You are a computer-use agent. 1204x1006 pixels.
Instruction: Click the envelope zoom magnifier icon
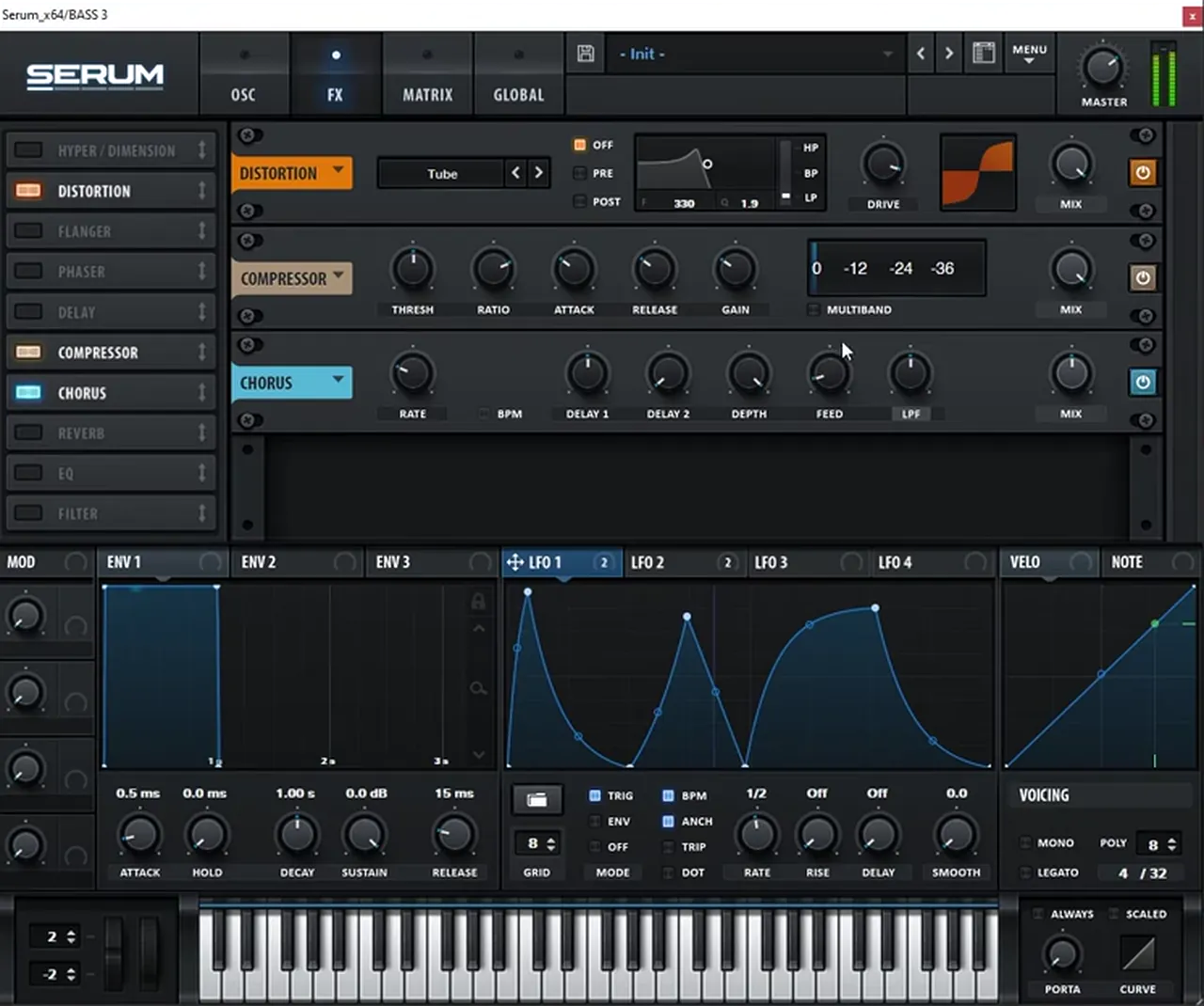[x=478, y=689]
